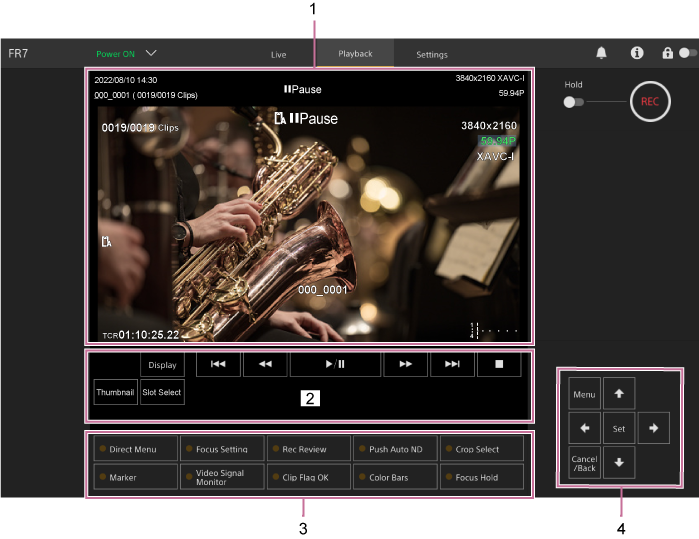699x539 pixels.
Task: Click the REC record button
Action: [x=650, y=102]
